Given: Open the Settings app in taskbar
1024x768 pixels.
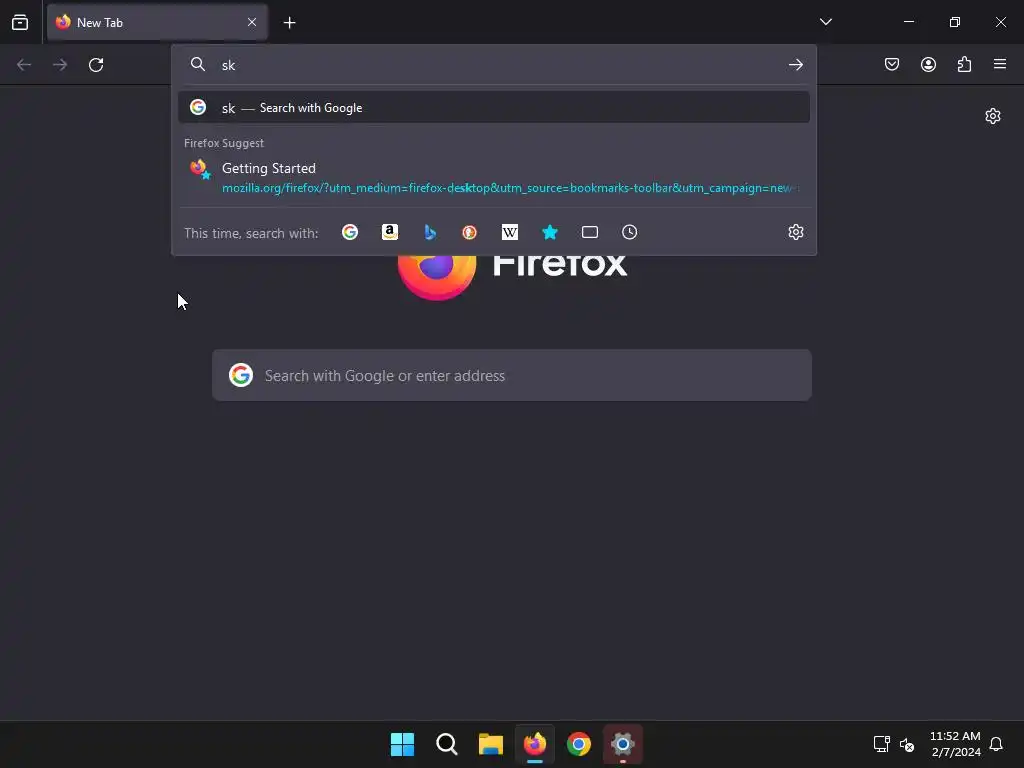Looking at the screenshot, I should (x=622, y=744).
